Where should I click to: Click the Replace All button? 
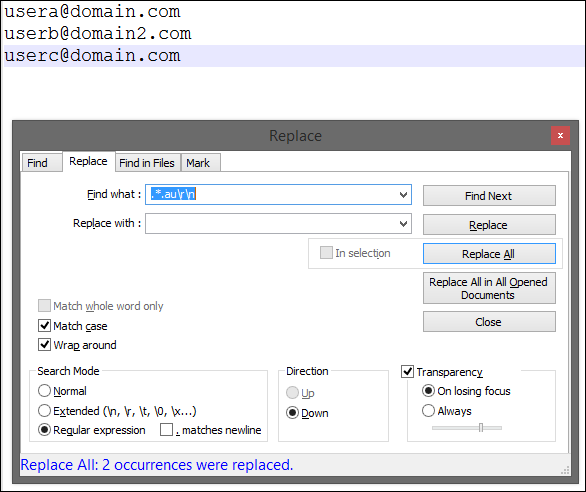click(489, 254)
